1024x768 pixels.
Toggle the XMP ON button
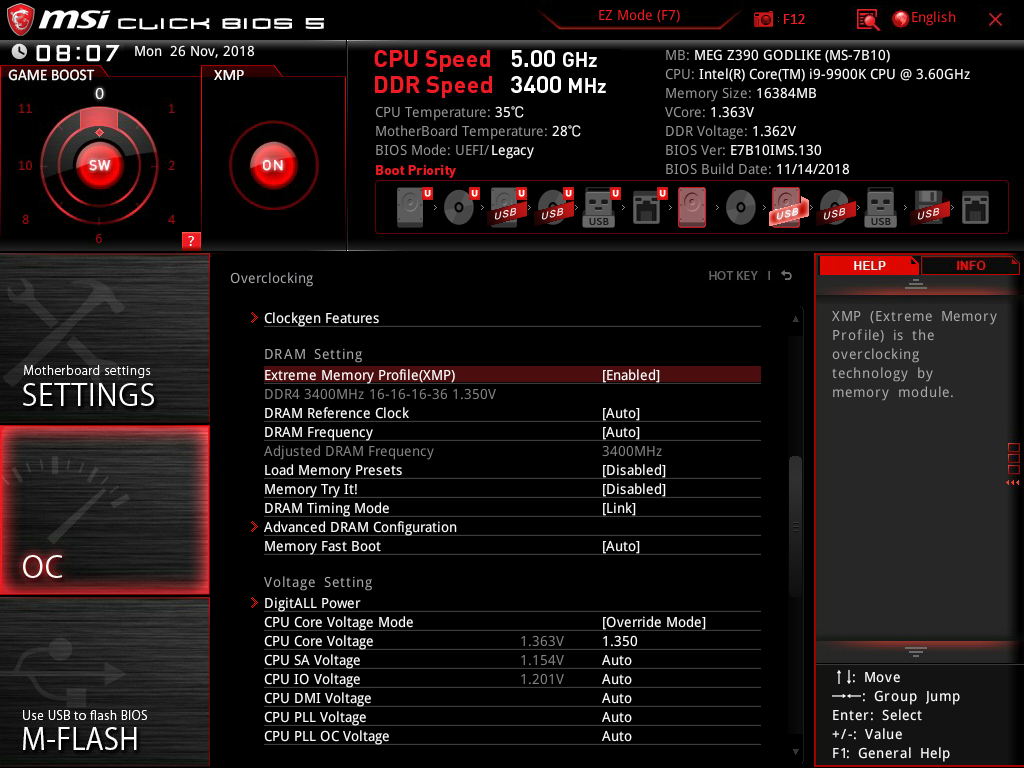pos(272,165)
